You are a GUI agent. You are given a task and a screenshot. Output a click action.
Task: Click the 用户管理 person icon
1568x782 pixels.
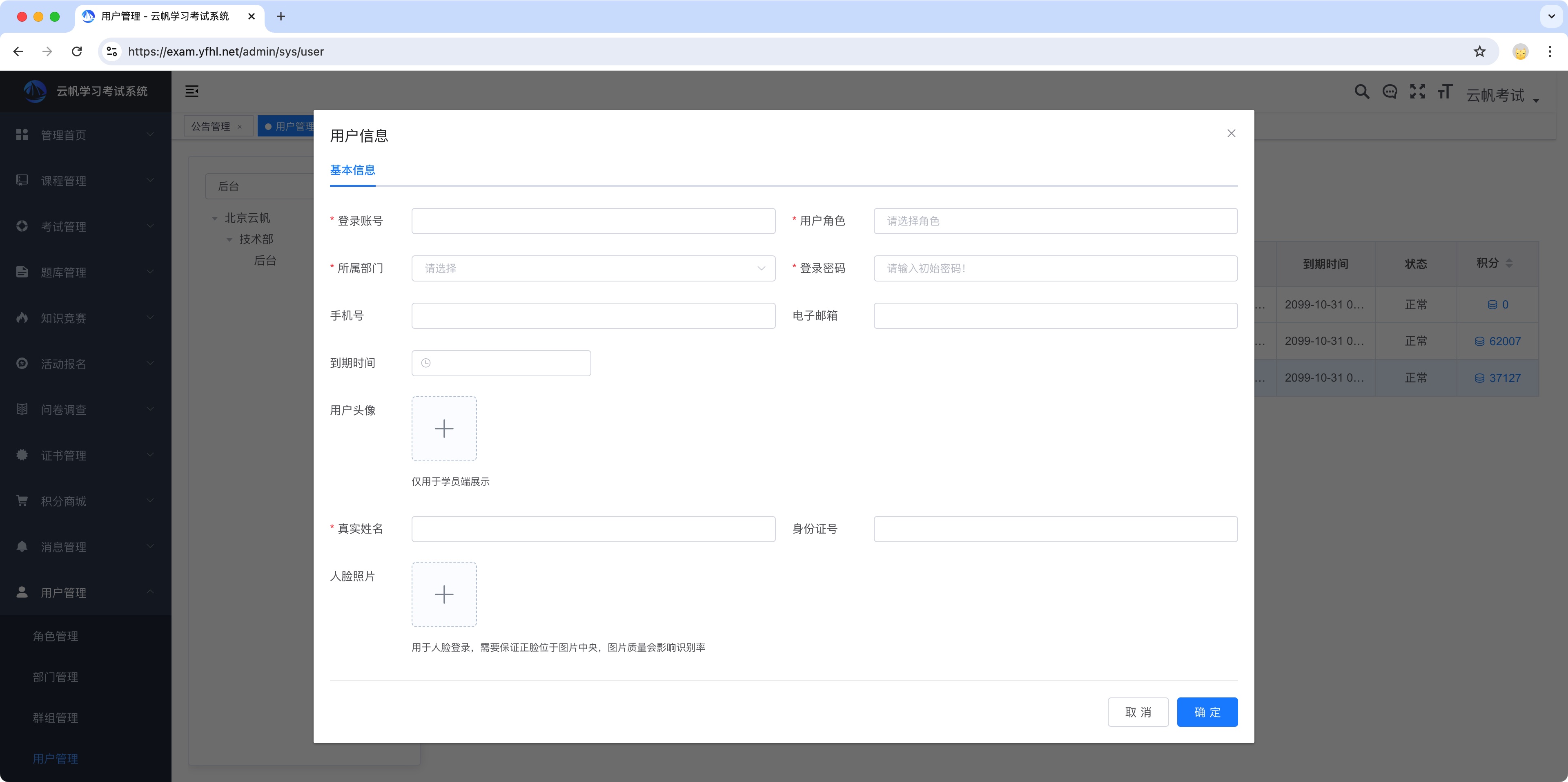(22, 591)
